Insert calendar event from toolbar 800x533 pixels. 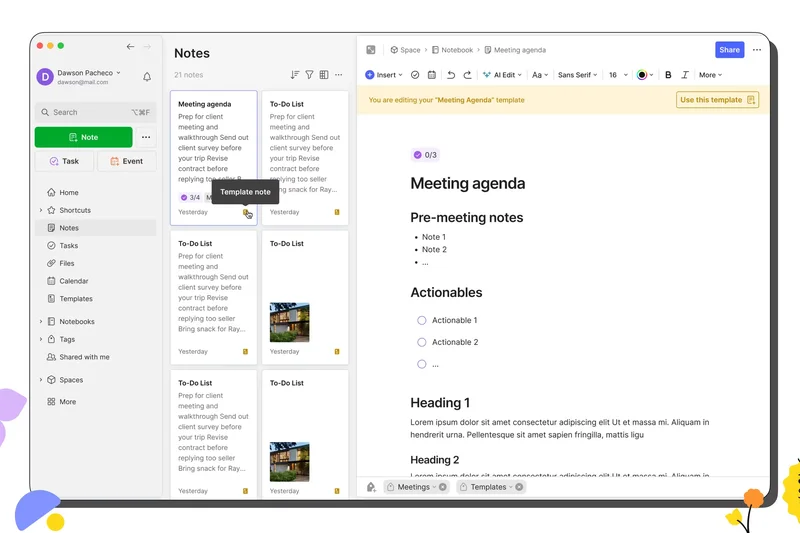click(432, 75)
